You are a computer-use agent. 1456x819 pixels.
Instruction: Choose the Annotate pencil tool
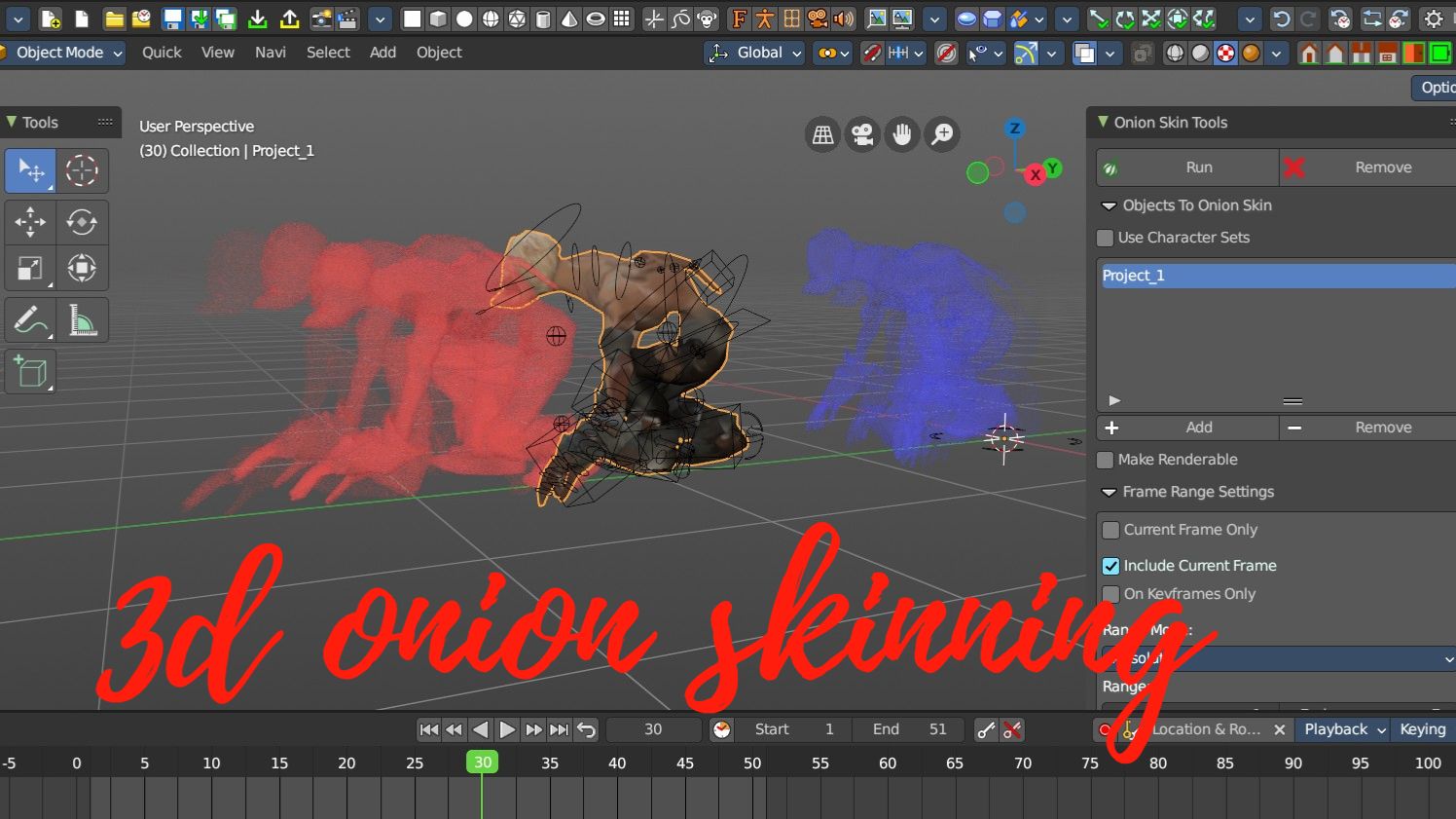point(30,320)
